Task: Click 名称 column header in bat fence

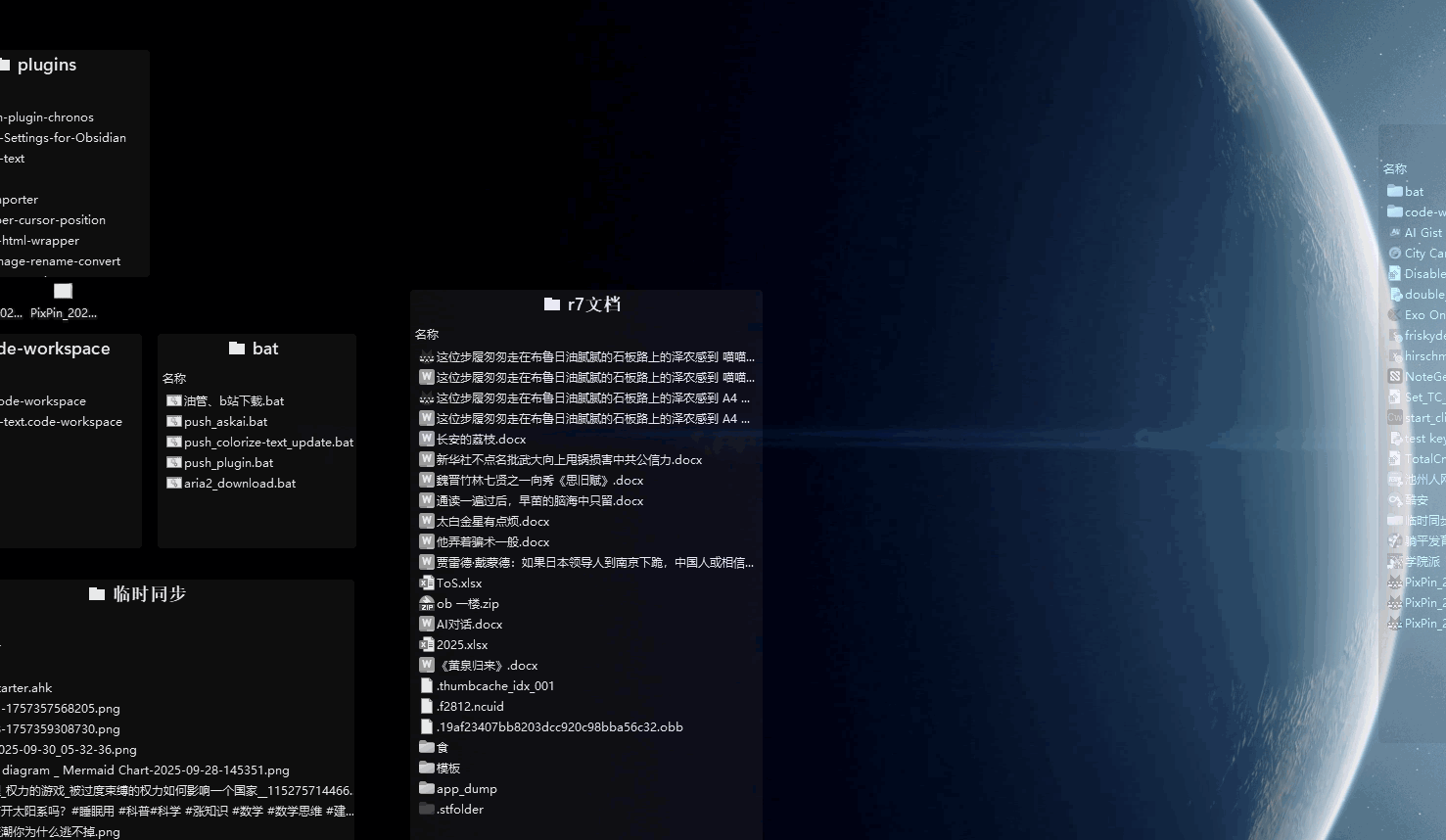Action: click(x=174, y=378)
